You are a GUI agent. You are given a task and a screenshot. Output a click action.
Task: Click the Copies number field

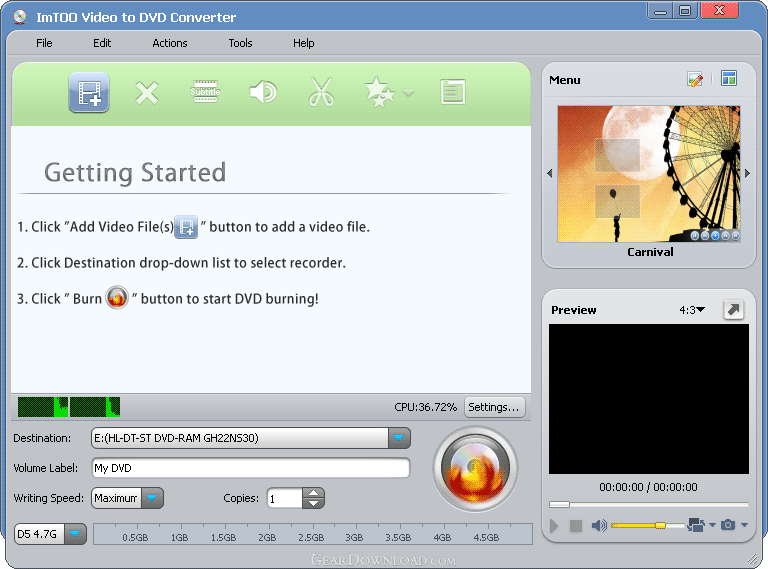pyautogui.click(x=284, y=498)
